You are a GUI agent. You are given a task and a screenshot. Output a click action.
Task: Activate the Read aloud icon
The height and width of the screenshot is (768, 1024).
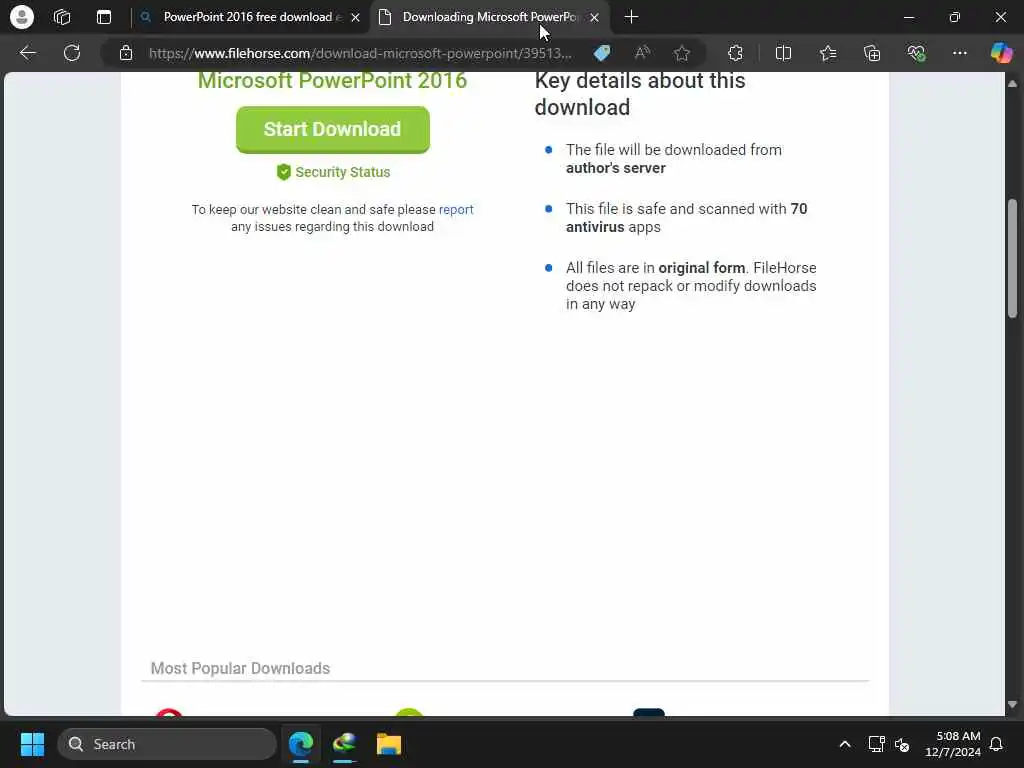tap(642, 53)
